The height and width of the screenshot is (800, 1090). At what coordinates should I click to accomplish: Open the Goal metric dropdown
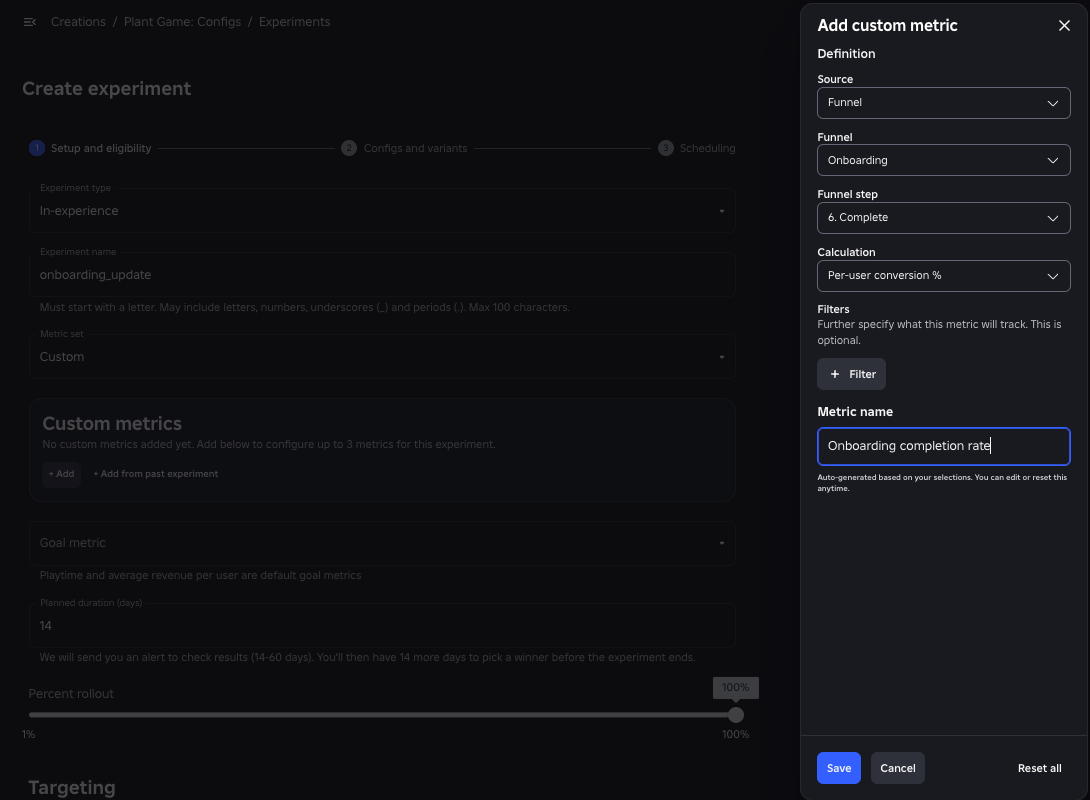pos(382,543)
